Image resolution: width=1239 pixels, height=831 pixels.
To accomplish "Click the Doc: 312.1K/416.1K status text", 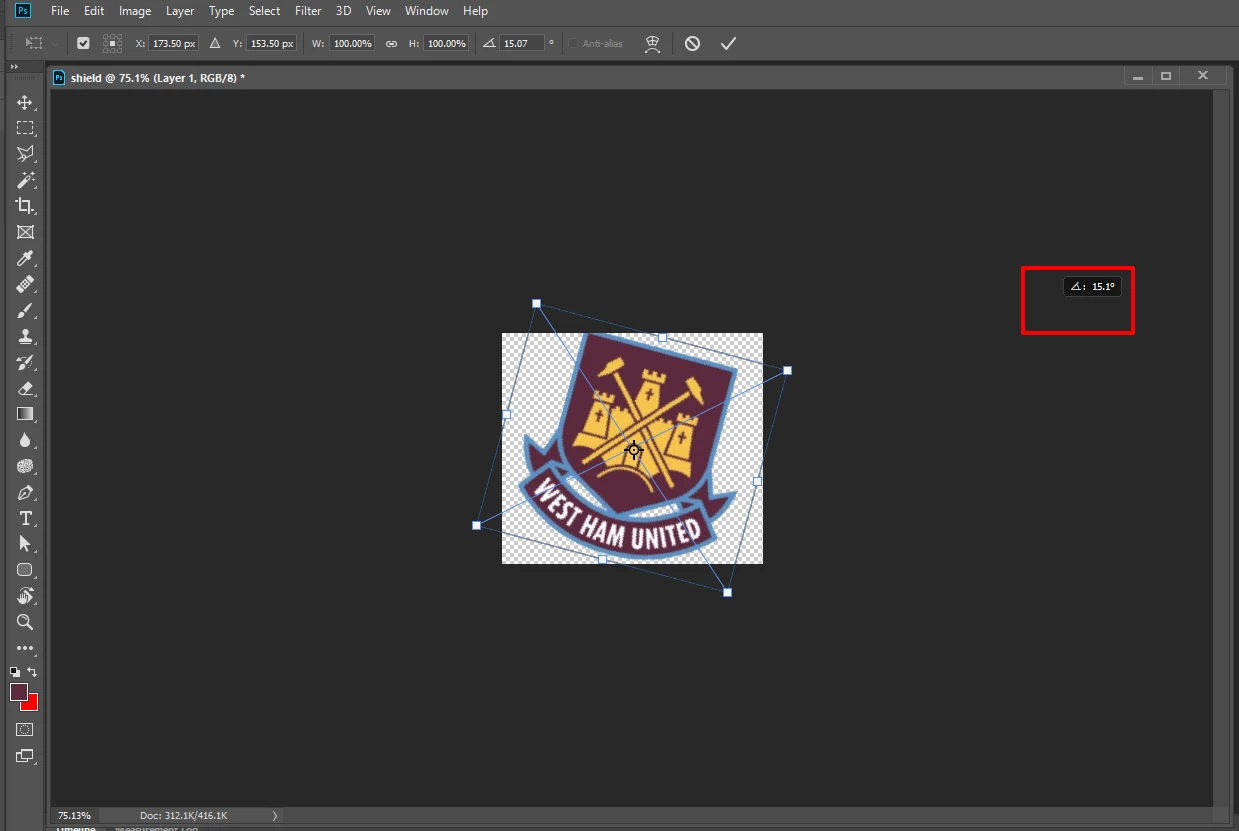I will coord(184,815).
